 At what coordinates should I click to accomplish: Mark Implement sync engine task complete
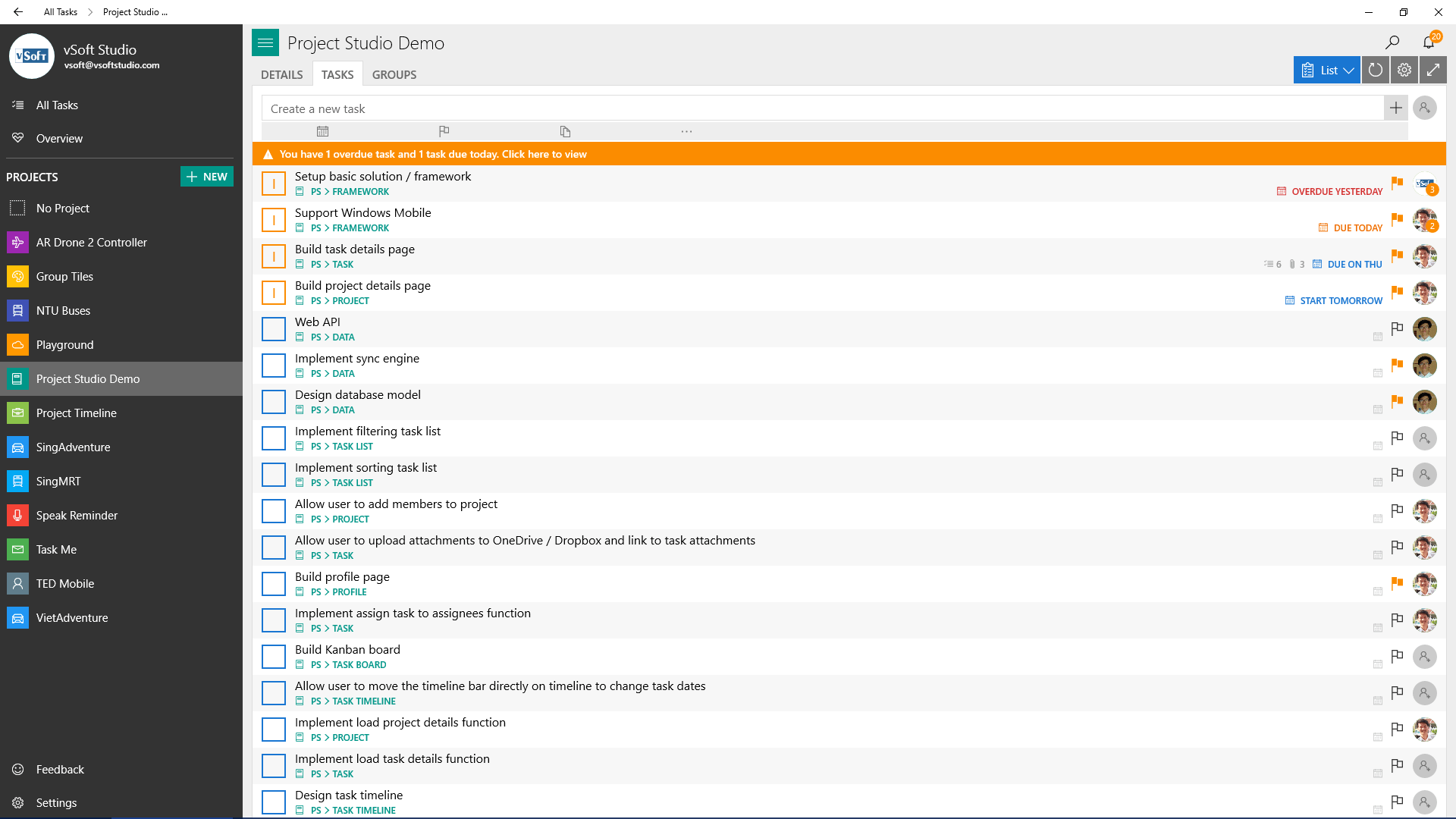273,366
